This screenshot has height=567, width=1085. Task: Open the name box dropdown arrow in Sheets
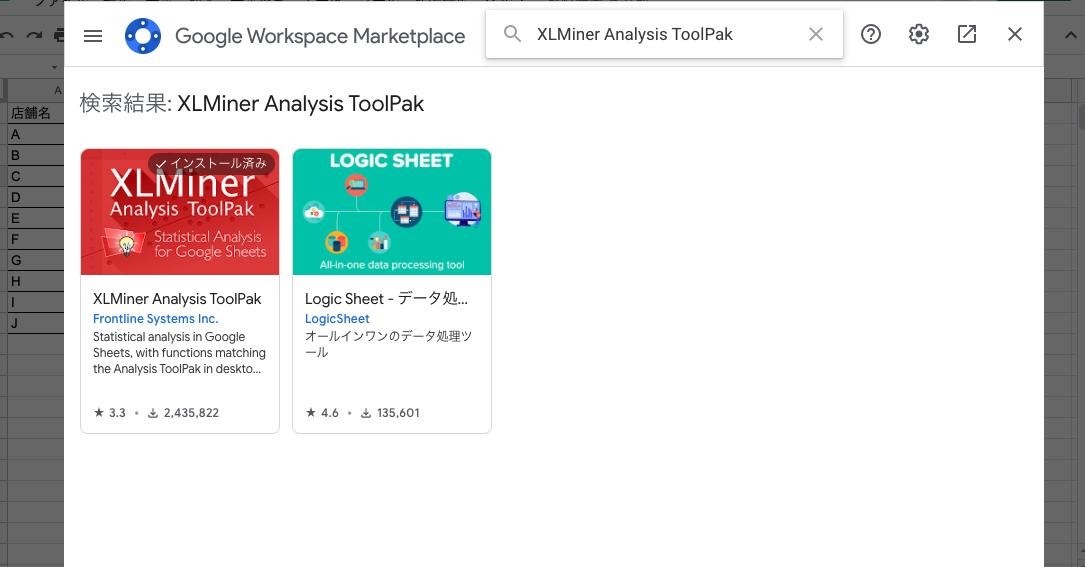(x=54, y=67)
